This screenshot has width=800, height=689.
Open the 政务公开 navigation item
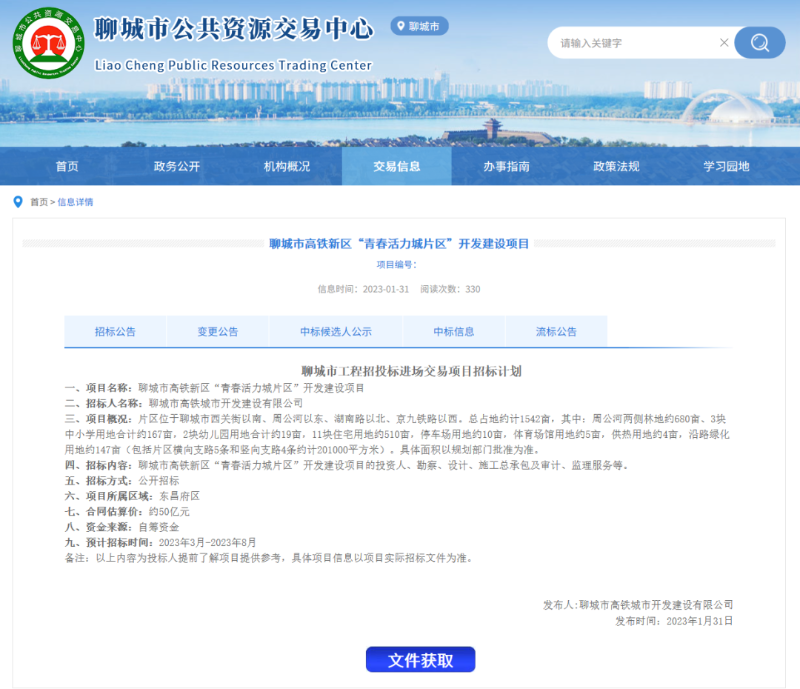click(177, 167)
